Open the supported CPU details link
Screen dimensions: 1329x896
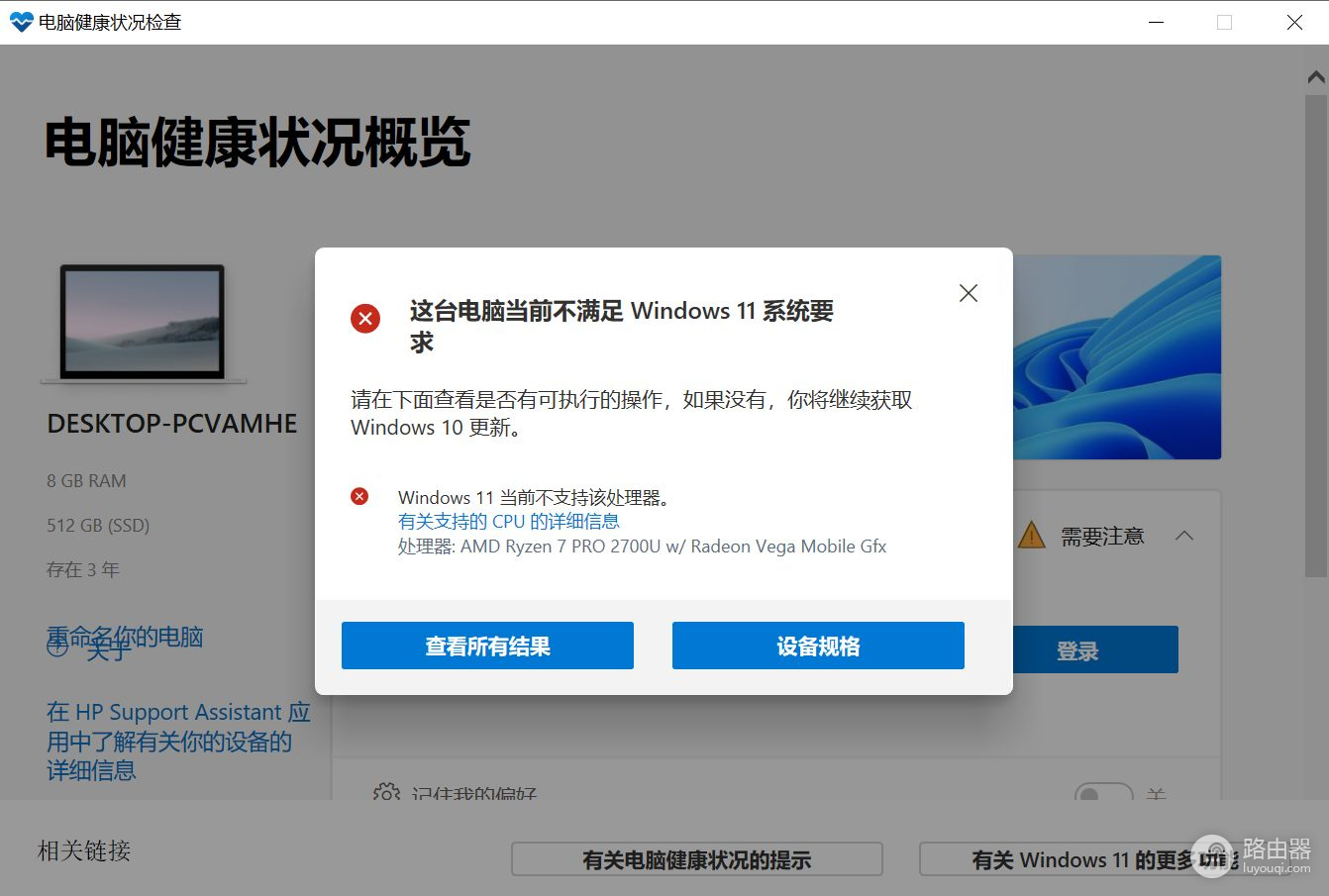pos(508,522)
